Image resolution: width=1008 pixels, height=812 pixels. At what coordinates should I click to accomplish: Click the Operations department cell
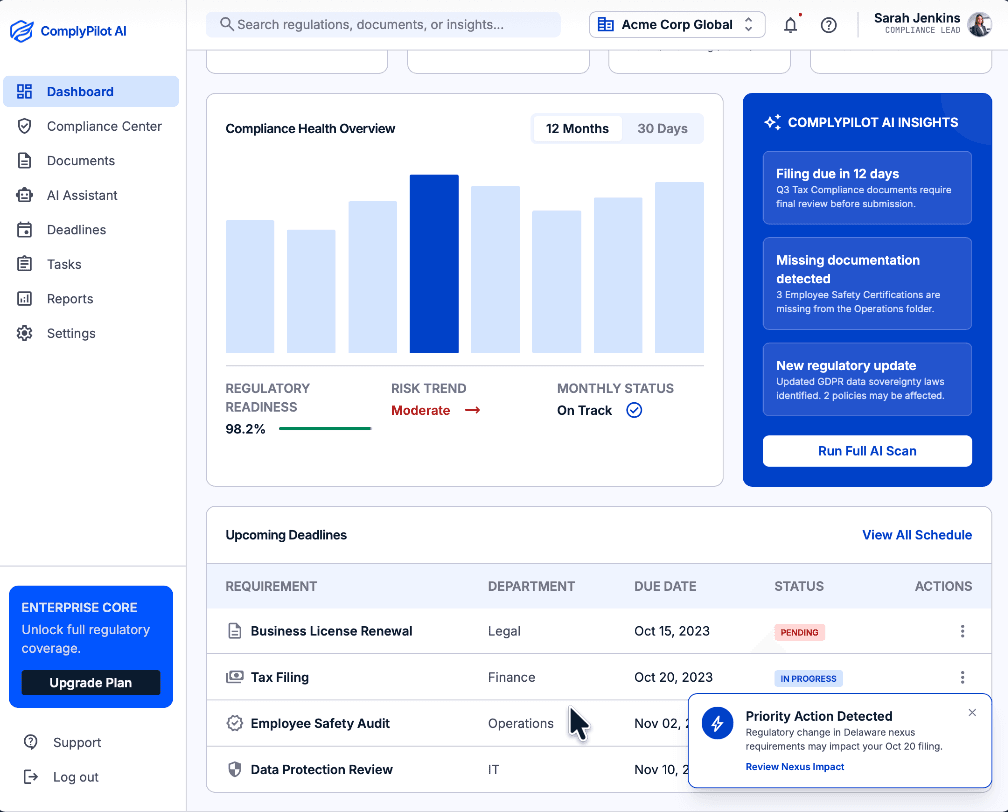coord(520,723)
